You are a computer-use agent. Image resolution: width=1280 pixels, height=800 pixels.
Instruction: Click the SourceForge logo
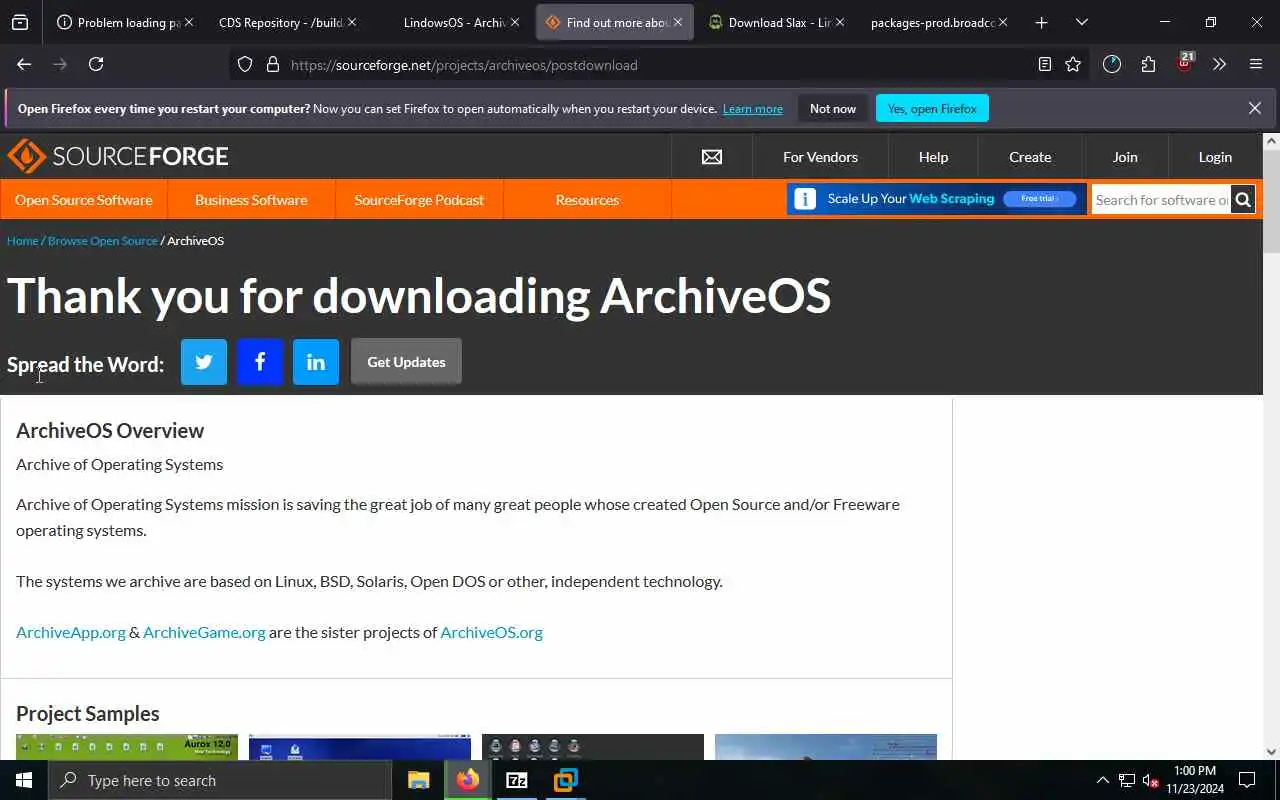[x=118, y=156]
